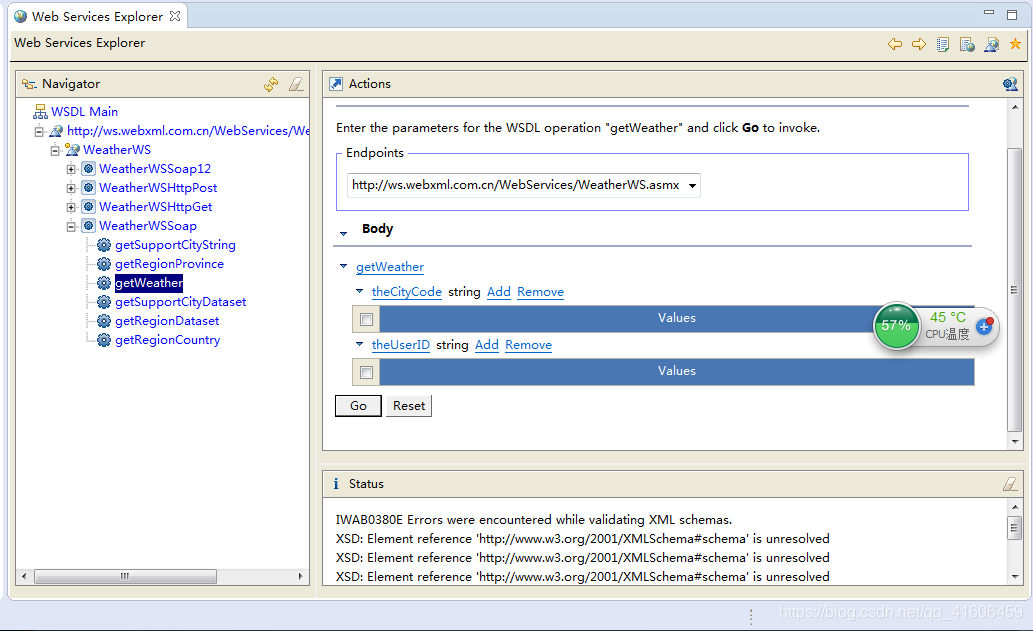Click the Navigator refresh icon
The height and width of the screenshot is (631, 1033).
click(x=271, y=84)
